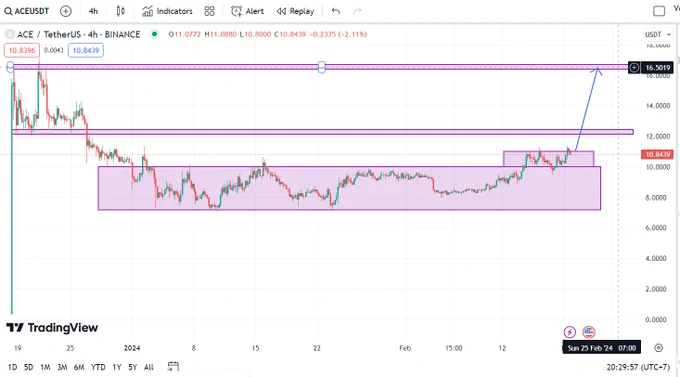Open USDT currency dropdown
The height and width of the screenshot is (377, 680).
(x=657, y=34)
